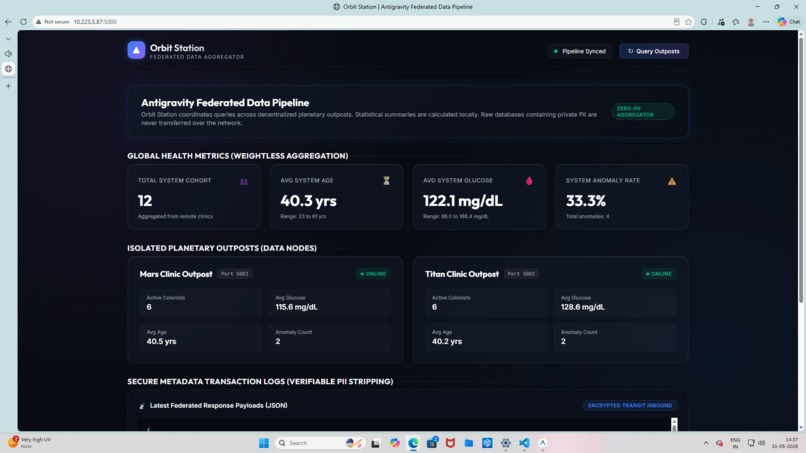The image size is (806, 453).
Task: Click the Mars Clinic Outpost heading
Action: pos(176,274)
